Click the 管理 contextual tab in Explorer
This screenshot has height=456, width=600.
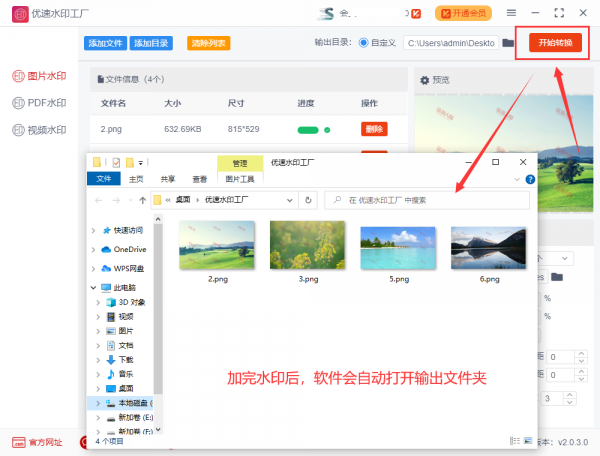(x=240, y=163)
